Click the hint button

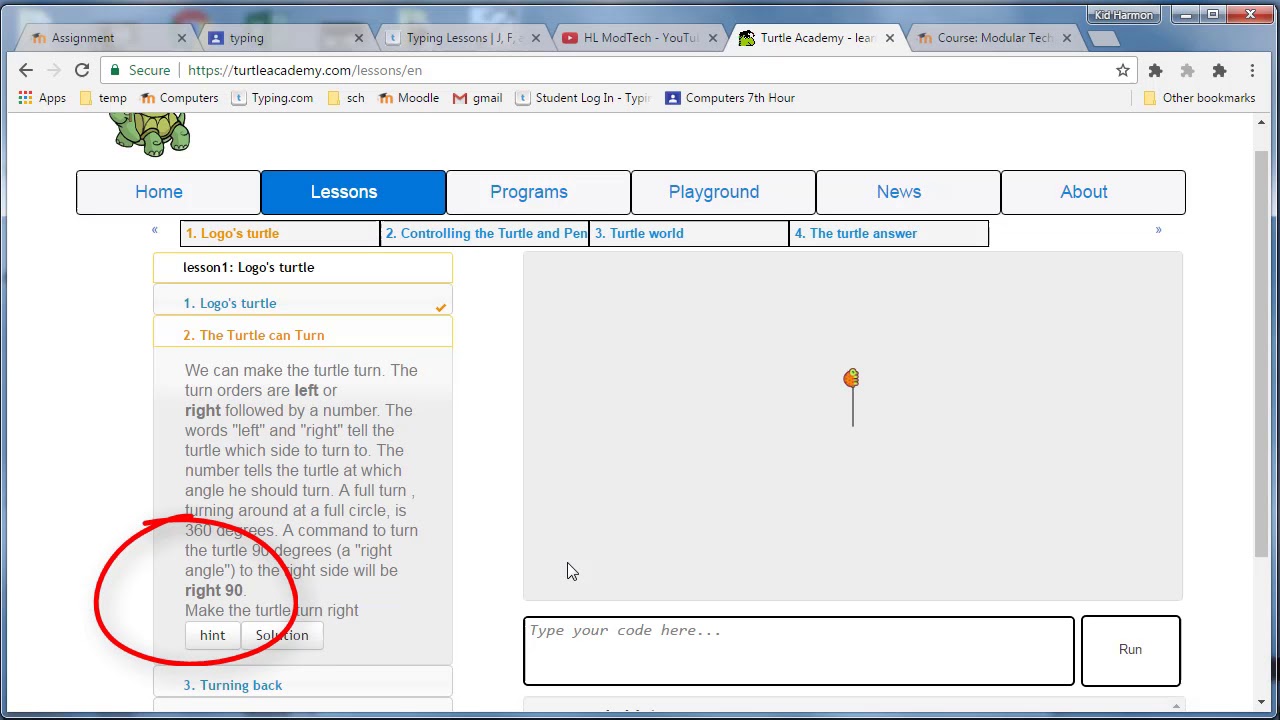coord(212,635)
